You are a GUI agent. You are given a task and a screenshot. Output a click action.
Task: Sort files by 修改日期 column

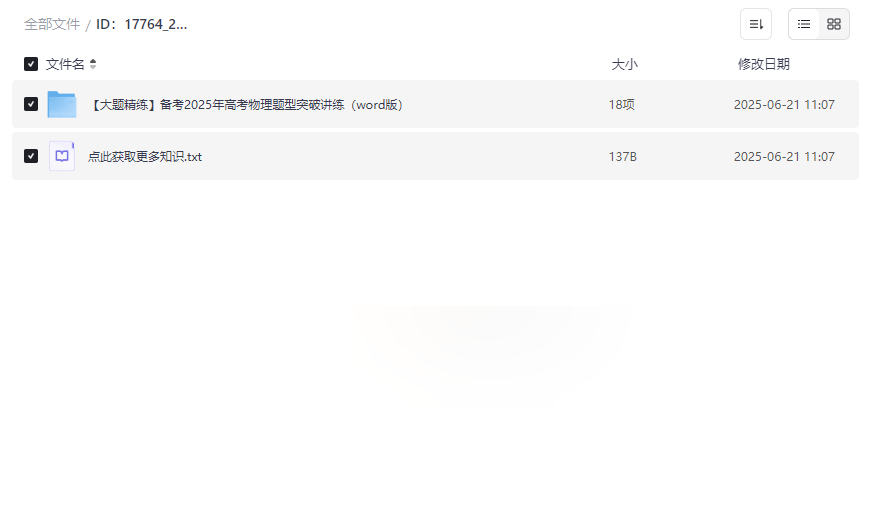point(764,64)
